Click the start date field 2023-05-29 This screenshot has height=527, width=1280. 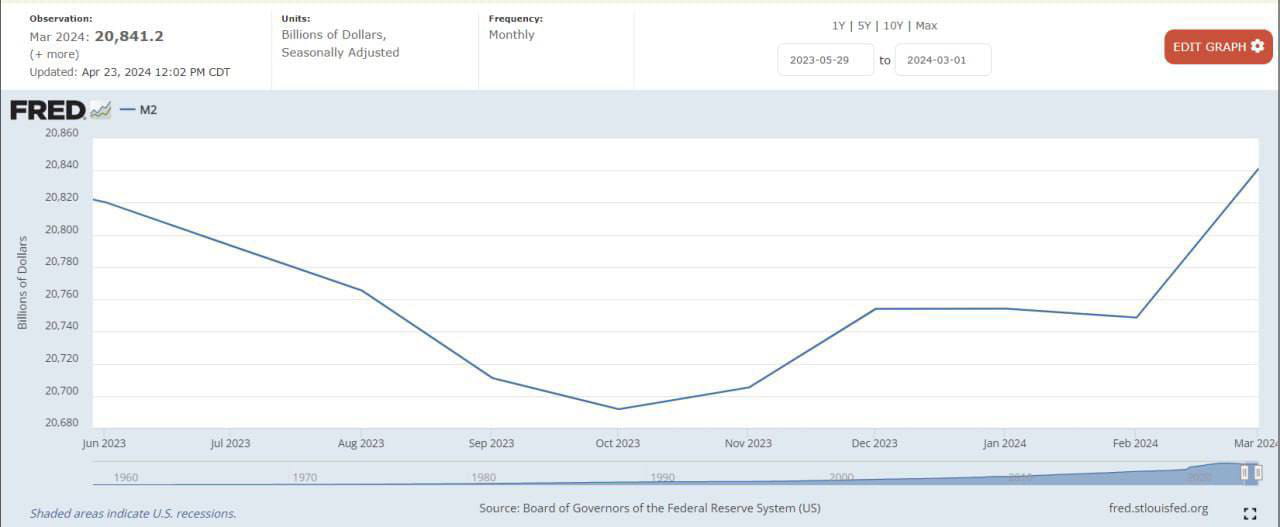(x=826, y=60)
